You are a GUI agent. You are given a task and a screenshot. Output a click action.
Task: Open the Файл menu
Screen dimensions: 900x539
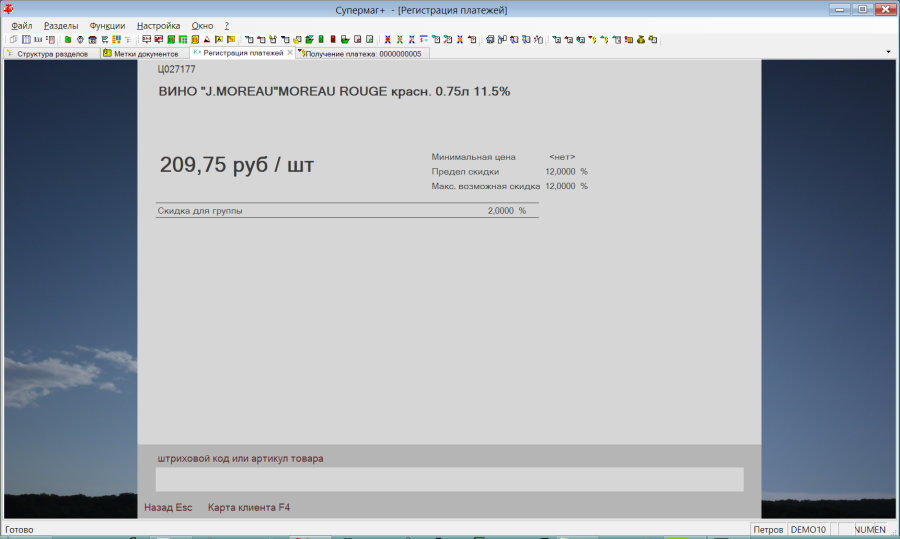tap(22, 26)
